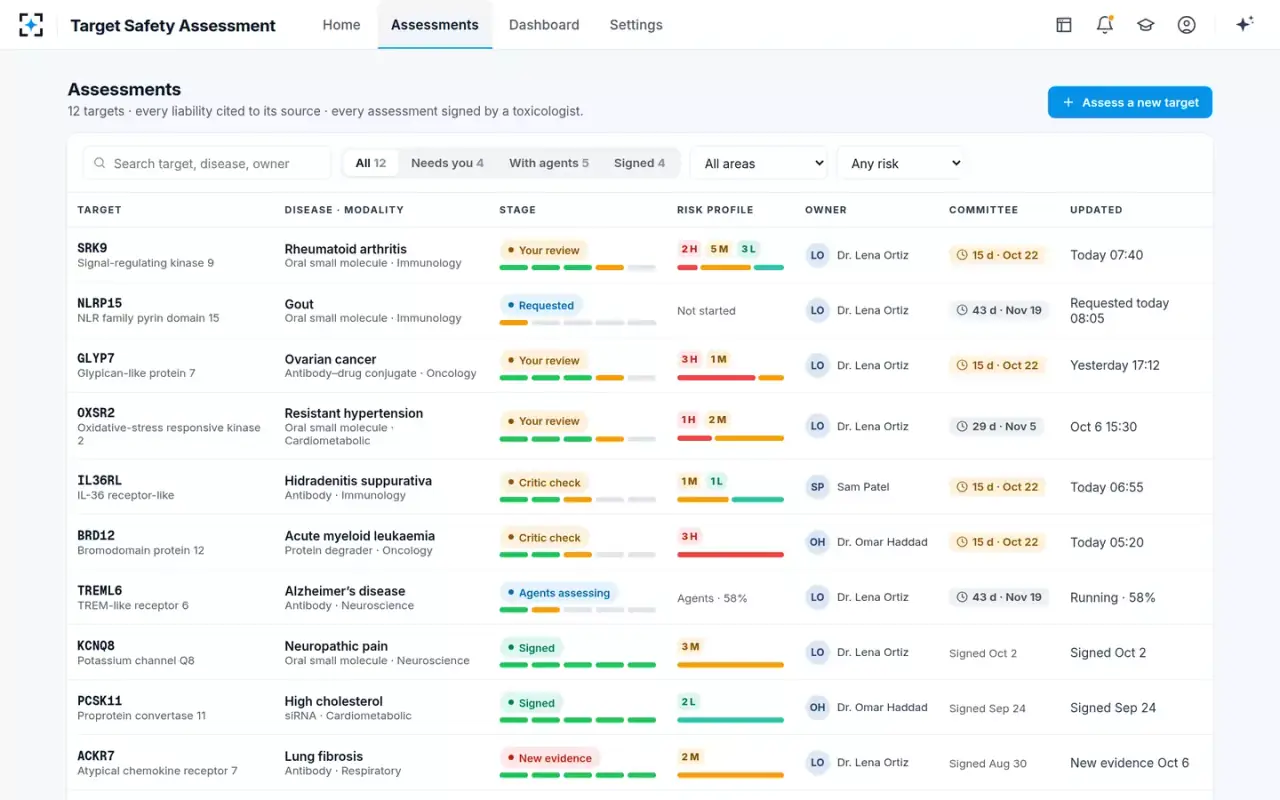
Task: Click the Critic check badge for IL36RL
Action: click(x=543, y=482)
